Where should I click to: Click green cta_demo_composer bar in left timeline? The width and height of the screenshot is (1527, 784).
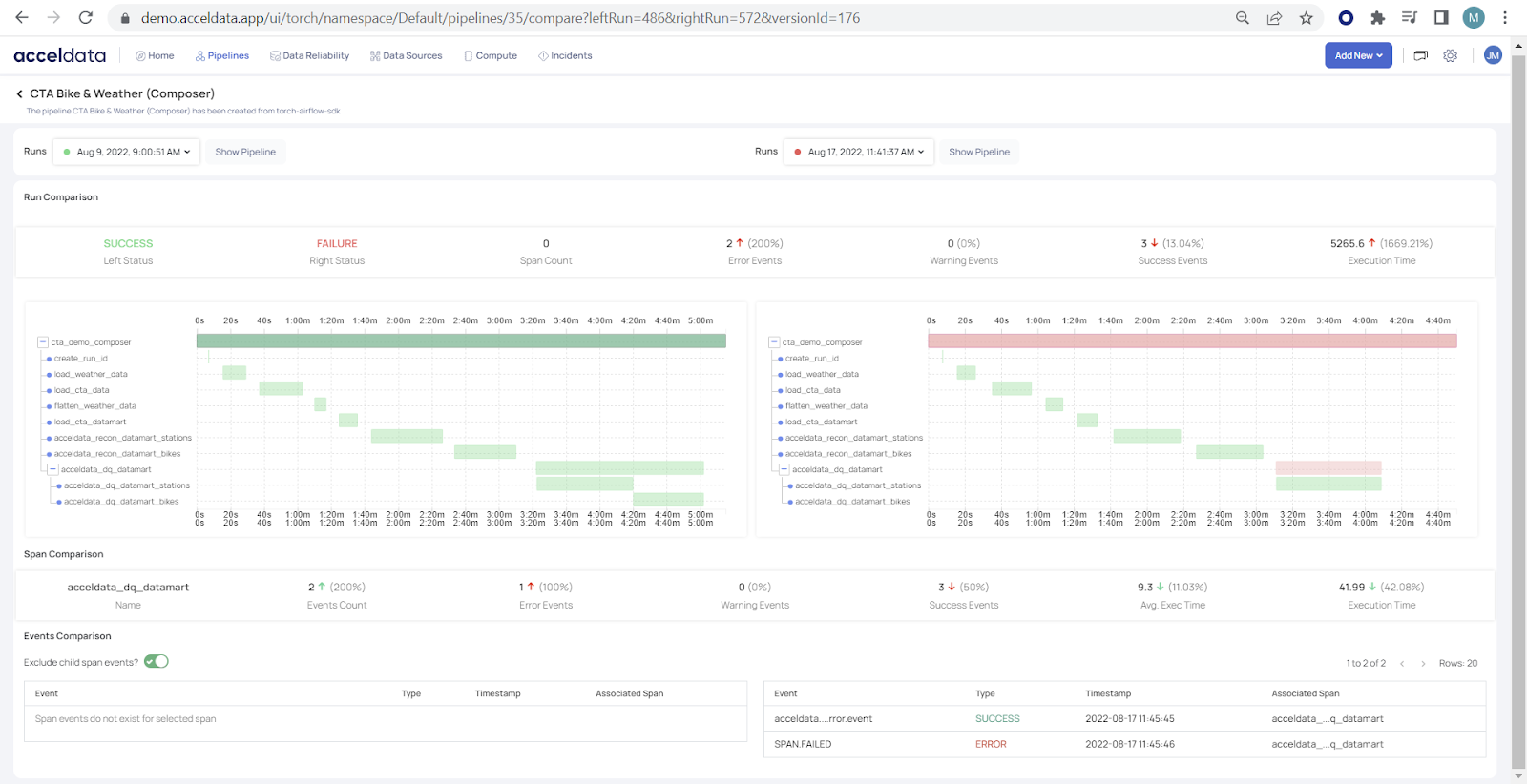[461, 340]
